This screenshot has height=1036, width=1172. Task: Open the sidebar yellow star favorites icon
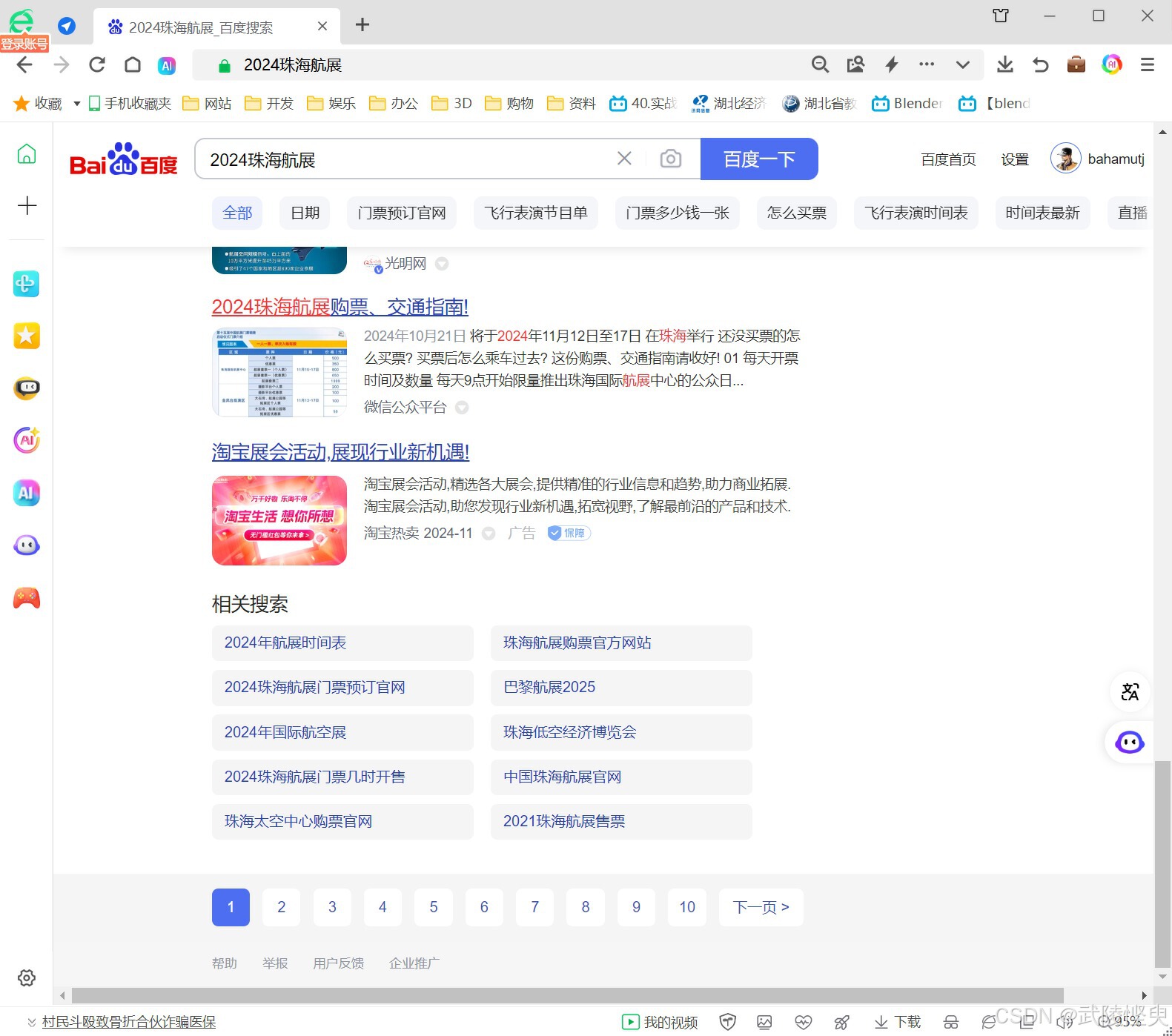tap(27, 336)
